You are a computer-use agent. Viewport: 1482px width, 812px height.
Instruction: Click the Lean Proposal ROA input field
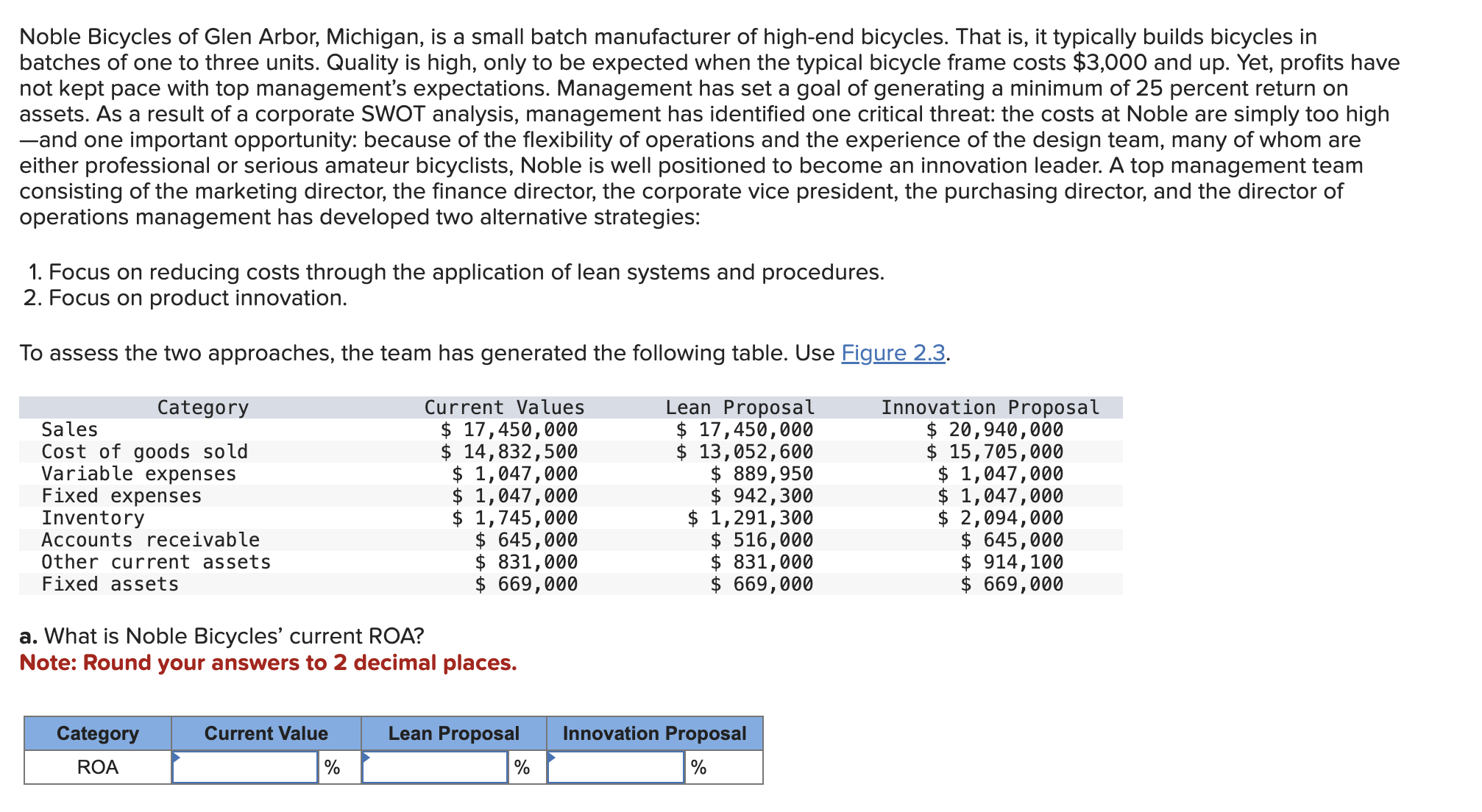click(435, 768)
